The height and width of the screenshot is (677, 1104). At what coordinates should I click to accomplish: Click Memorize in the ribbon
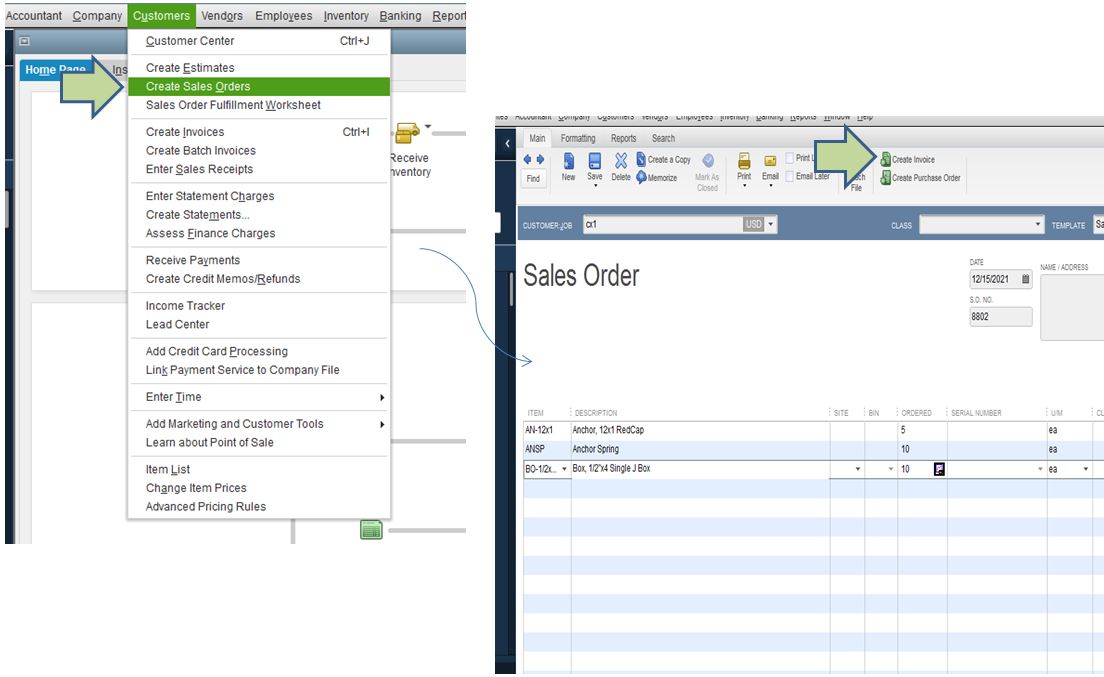(657, 178)
